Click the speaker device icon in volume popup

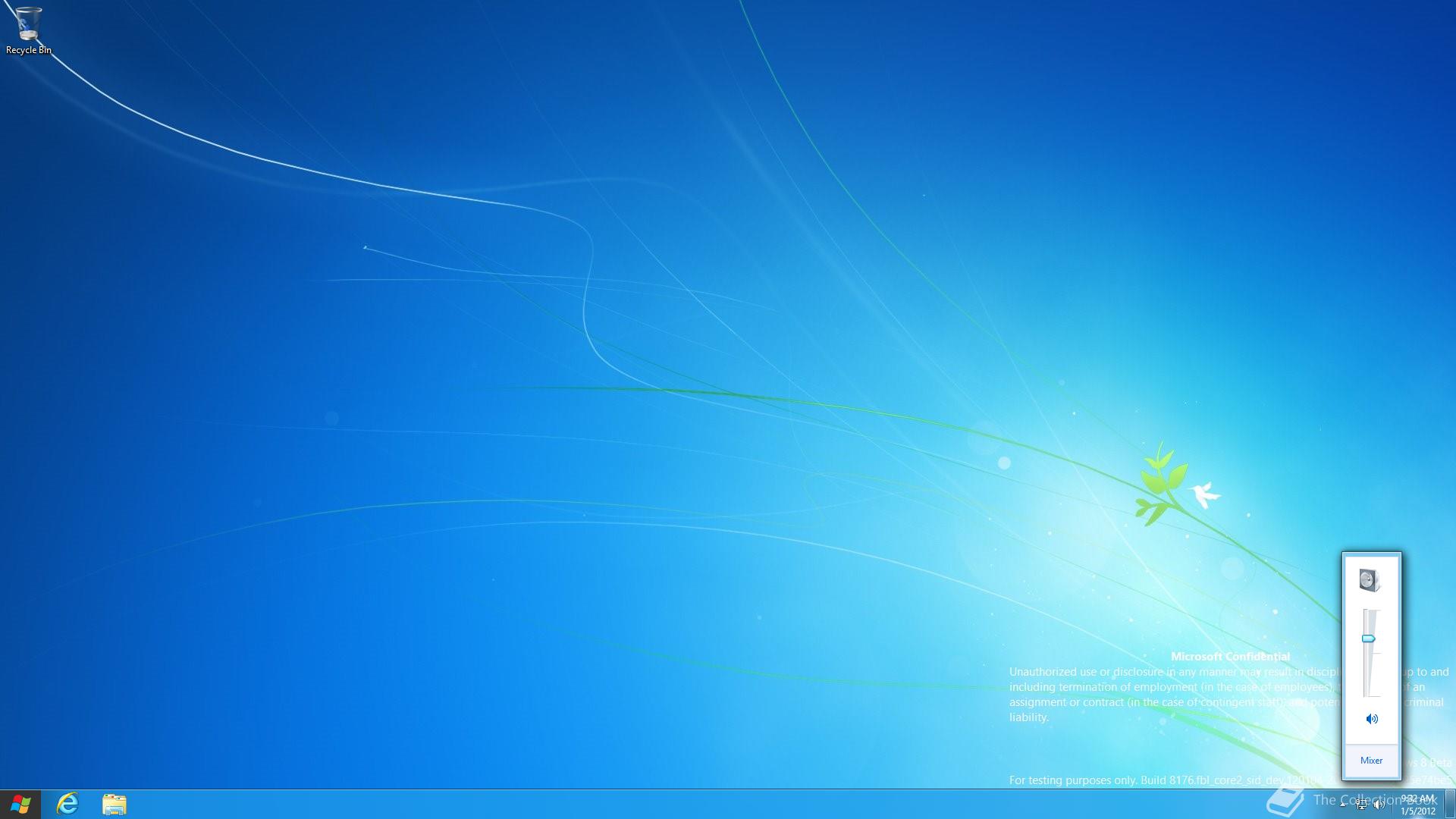click(x=1370, y=580)
